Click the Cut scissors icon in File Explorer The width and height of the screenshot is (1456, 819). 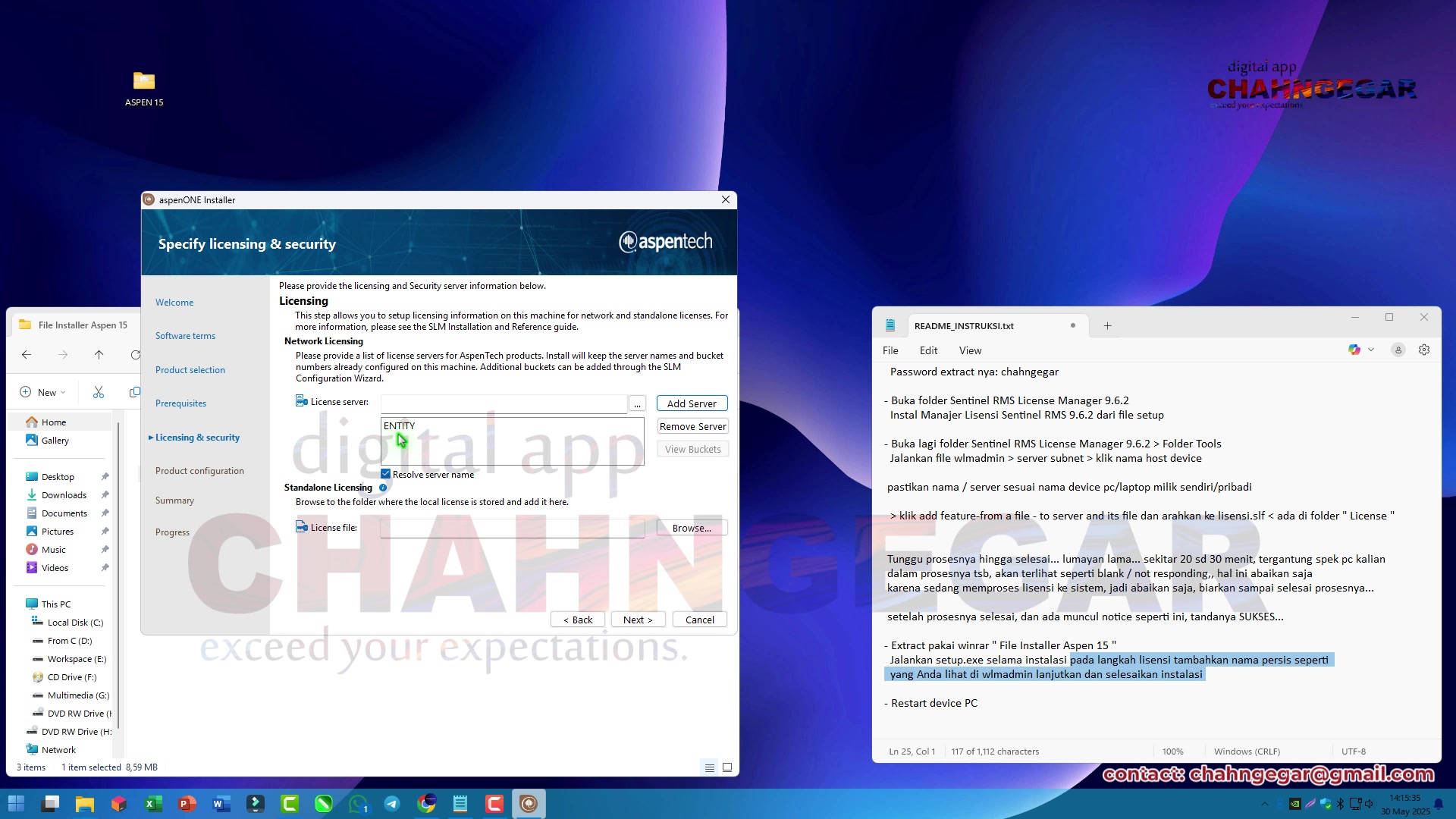click(x=99, y=392)
